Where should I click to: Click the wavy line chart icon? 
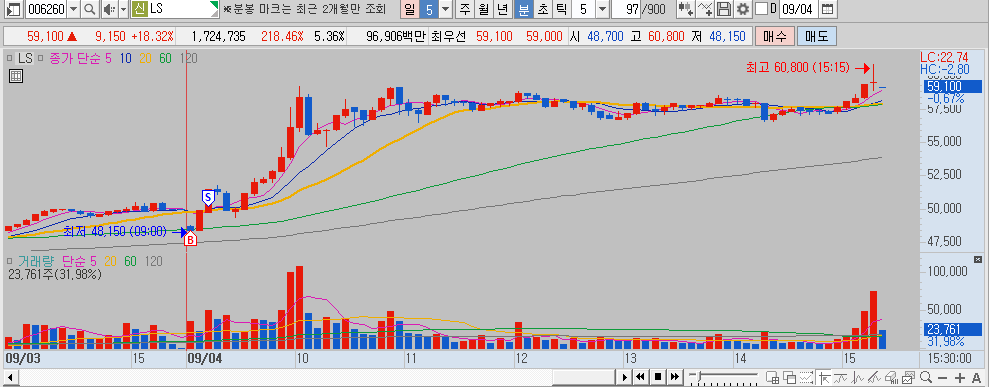[840, 377]
